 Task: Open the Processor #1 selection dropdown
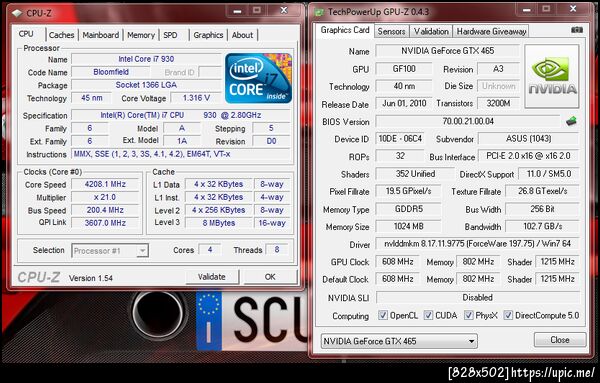coord(110,251)
